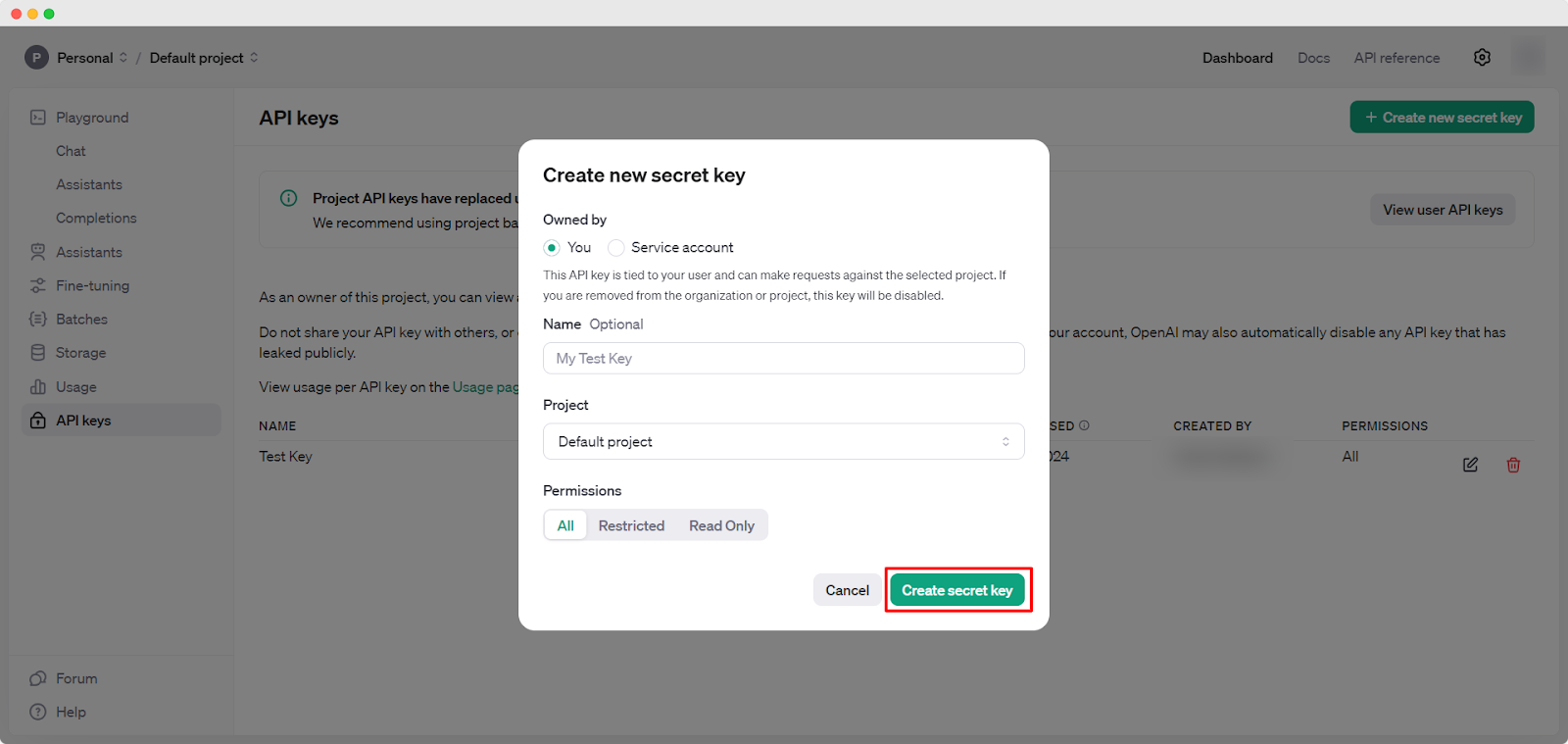Image resolution: width=1568 pixels, height=744 pixels.
Task: Click the Personal organization avatar icon
Action: point(36,58)
